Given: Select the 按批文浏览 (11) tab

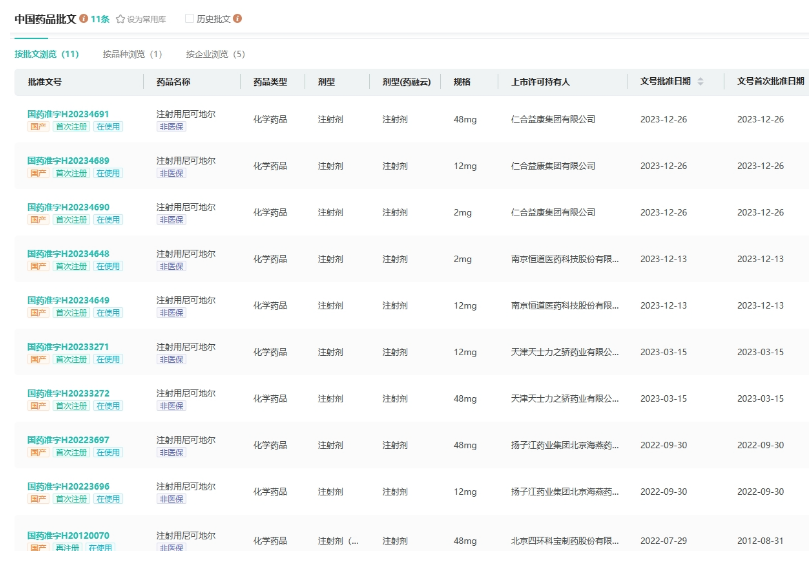Looking at the screenshot, I should pos(47,54).
